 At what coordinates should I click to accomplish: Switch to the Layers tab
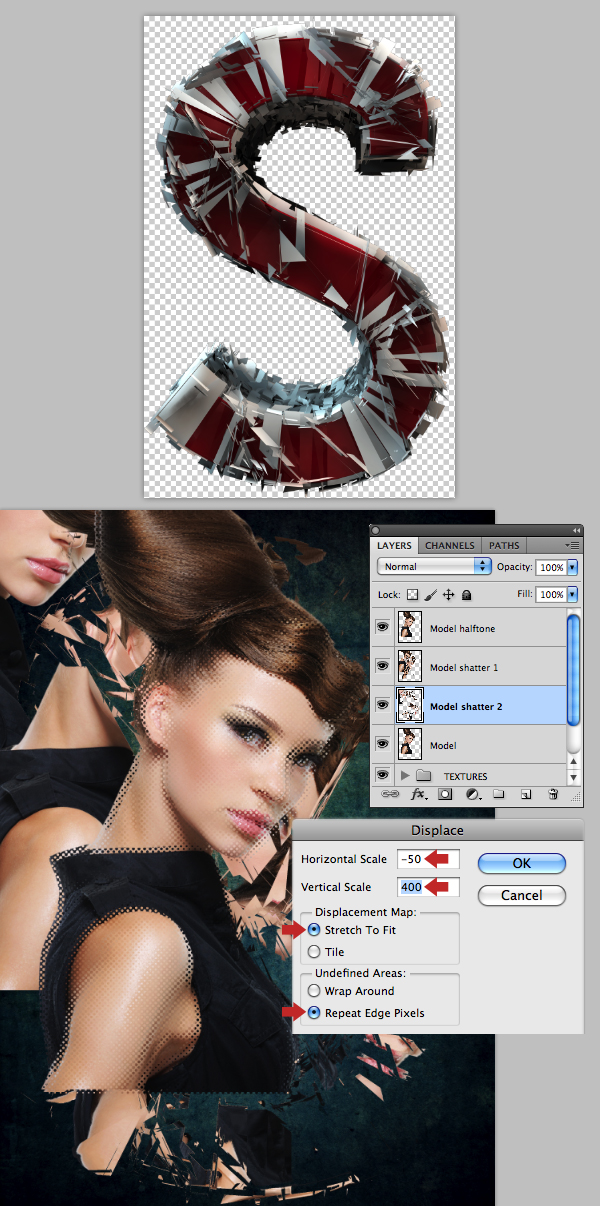pos(394,546)
